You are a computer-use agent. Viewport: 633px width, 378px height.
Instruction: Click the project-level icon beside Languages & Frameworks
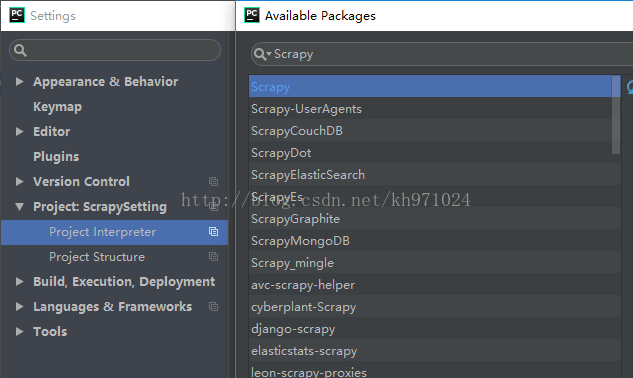tap(214, 307)
